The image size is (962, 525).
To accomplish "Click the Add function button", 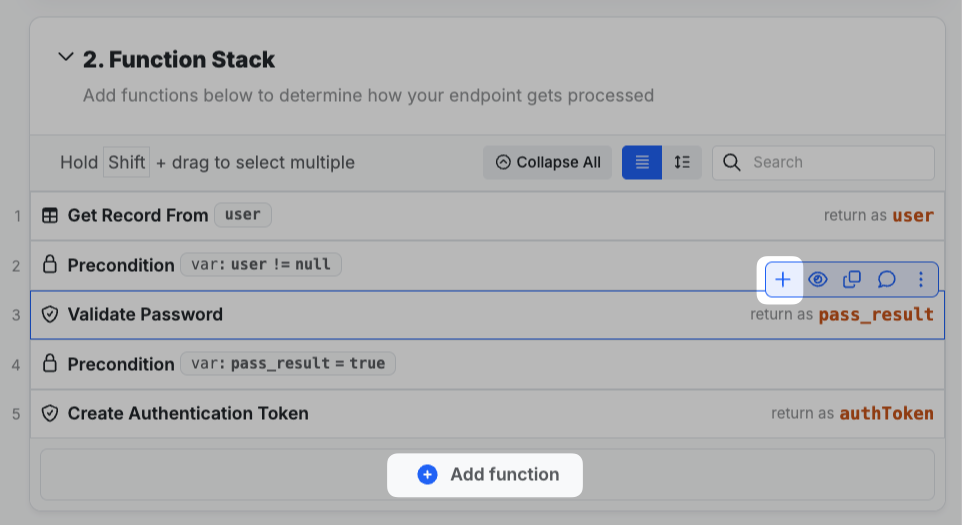I will coord(486,474).
